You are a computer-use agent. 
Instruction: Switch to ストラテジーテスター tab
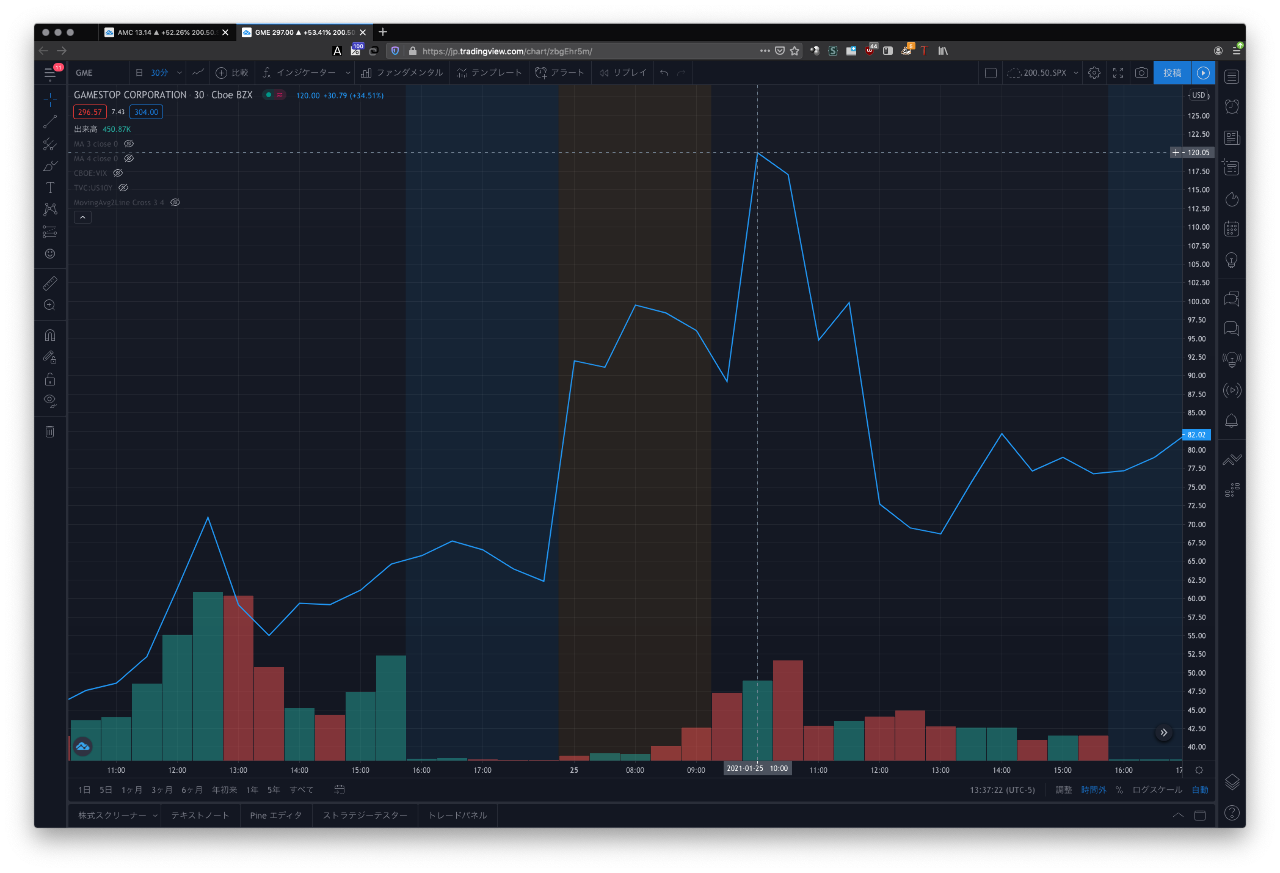pos(365,815)
